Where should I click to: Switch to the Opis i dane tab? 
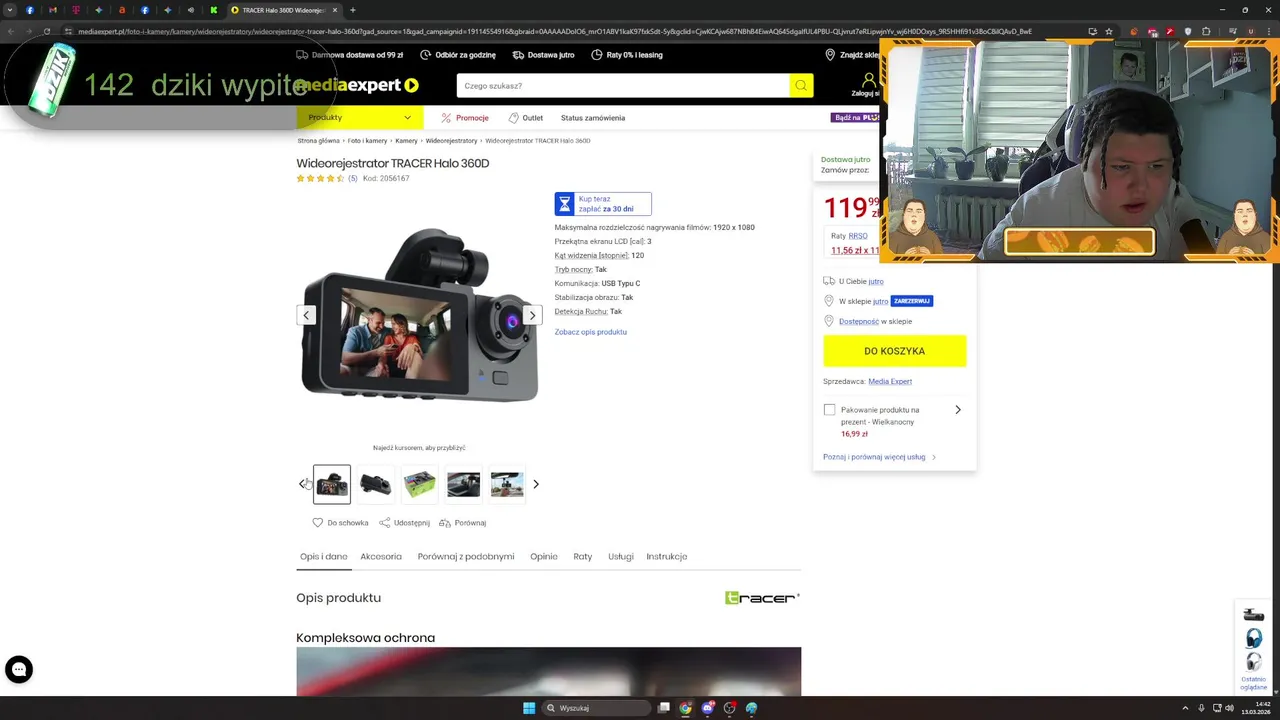(324, 557)
